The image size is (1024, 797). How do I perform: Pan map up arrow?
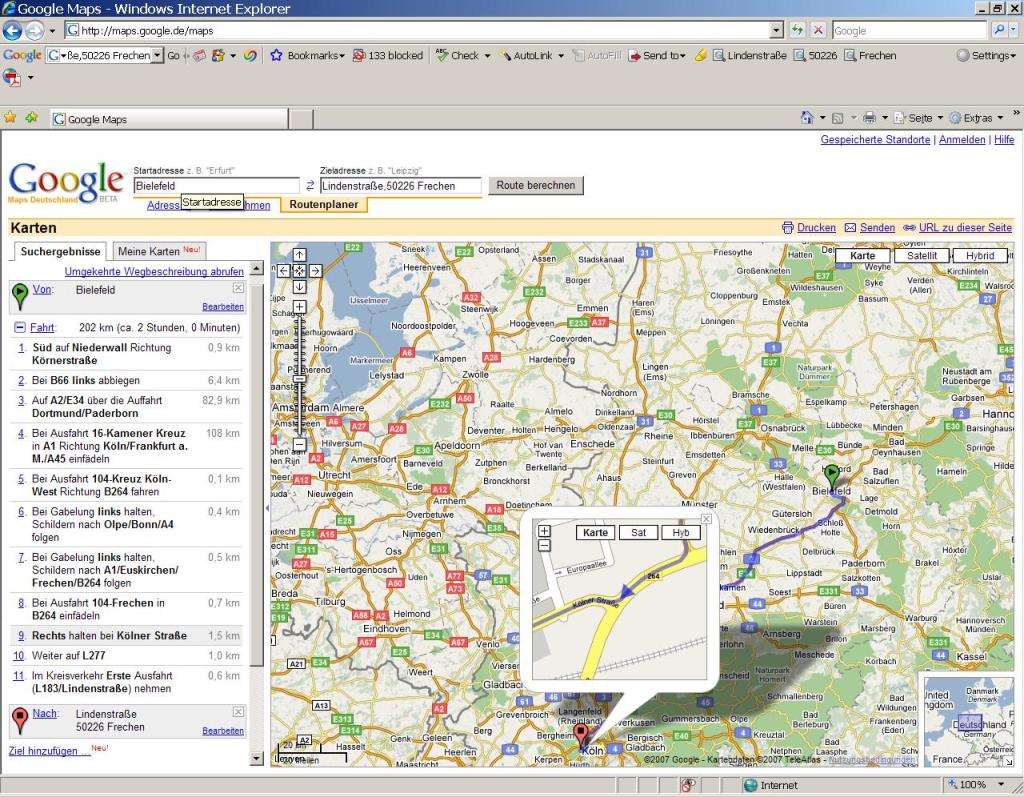(299, 255)
